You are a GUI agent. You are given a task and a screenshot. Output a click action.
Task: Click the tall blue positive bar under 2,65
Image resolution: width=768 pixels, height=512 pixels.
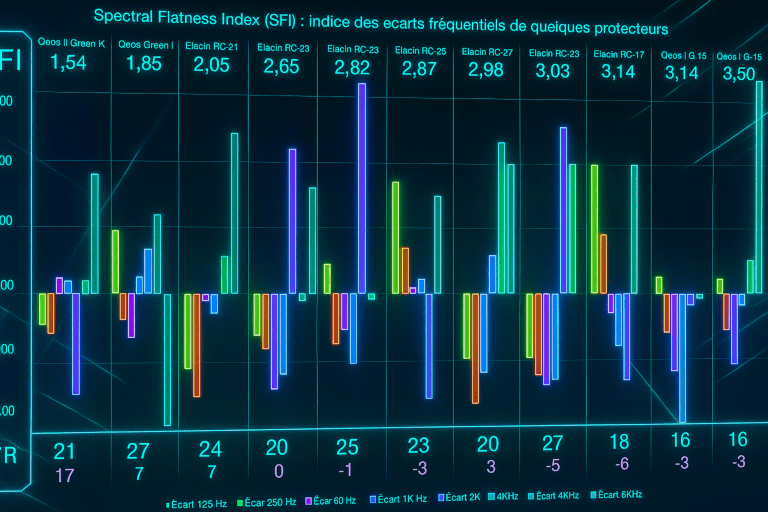coord(292,221)
